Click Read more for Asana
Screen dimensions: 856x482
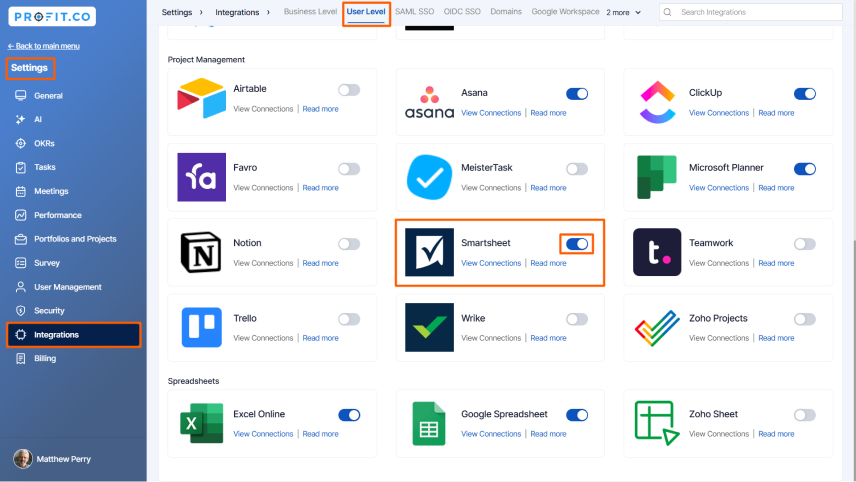point(548,113)
